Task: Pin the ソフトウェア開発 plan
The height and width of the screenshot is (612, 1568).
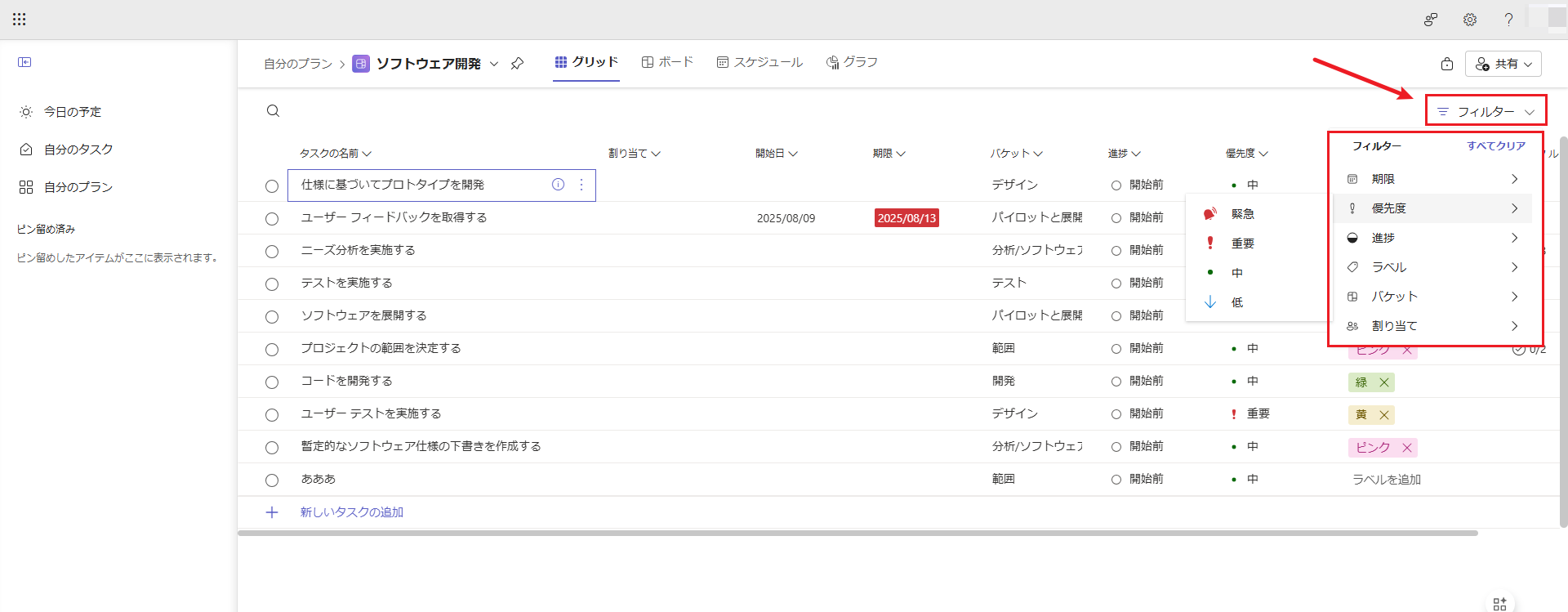Action: pyautogui.click(x=517, y=64)
